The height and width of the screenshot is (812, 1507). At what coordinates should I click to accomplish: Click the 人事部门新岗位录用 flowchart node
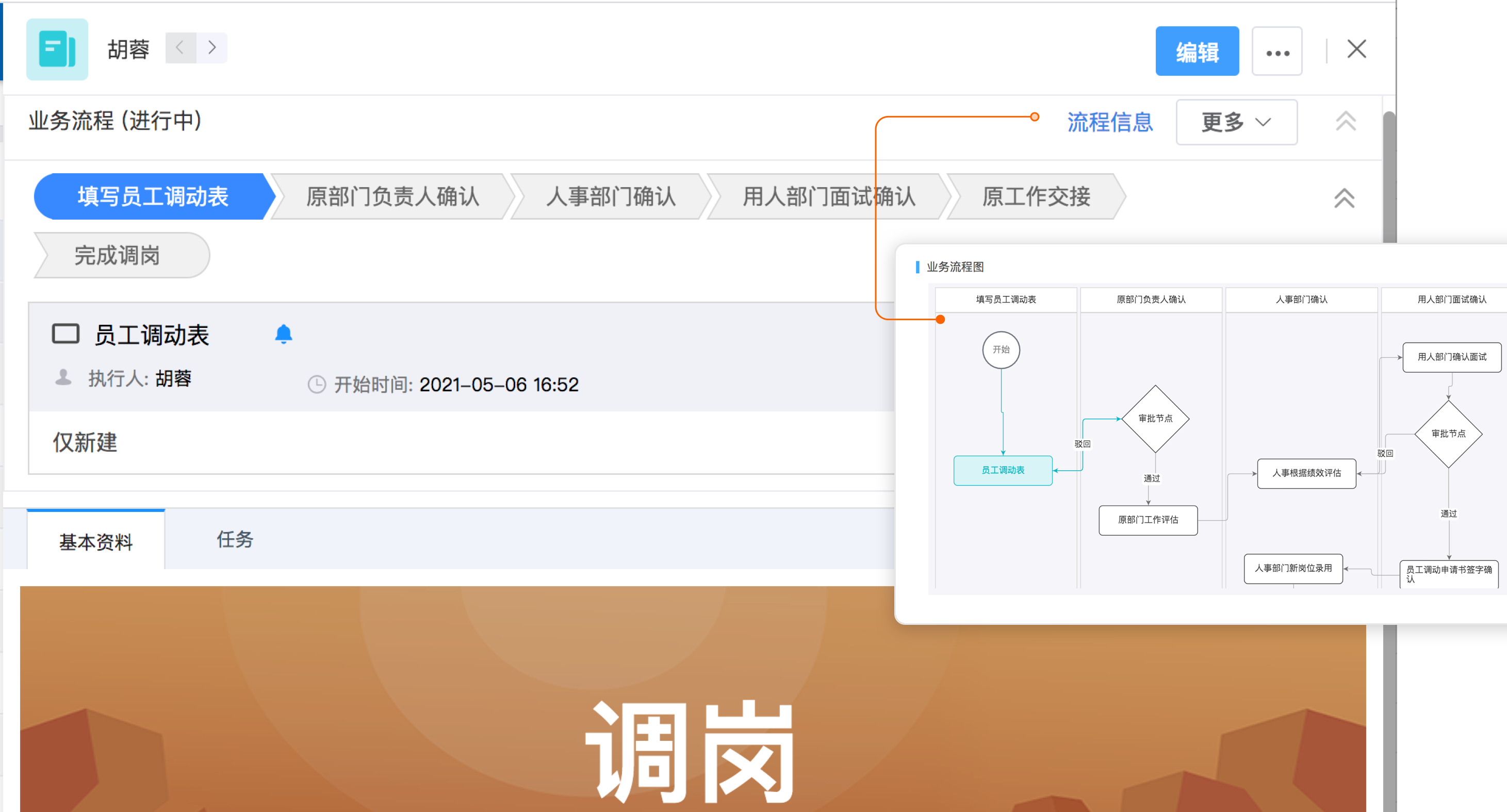pos(1293,568)
